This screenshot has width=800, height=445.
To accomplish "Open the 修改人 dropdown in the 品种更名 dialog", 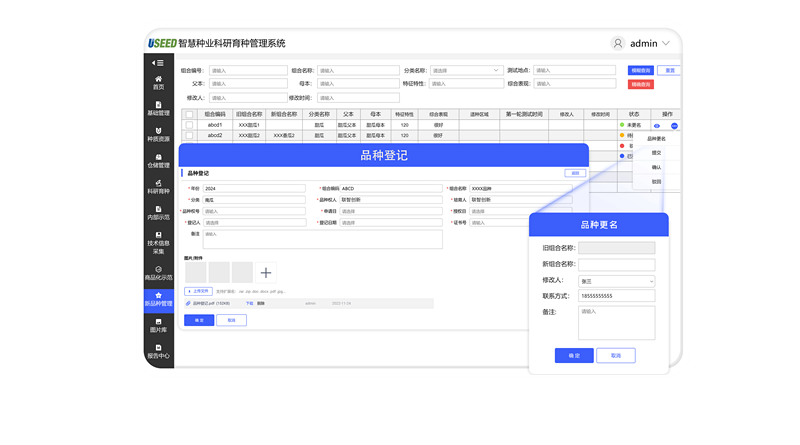I will (617, 282).
